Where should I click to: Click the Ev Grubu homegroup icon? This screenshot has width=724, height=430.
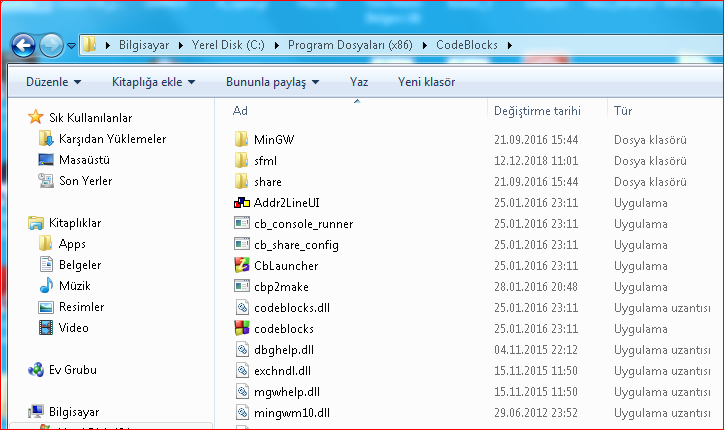[x=36, y=369]
